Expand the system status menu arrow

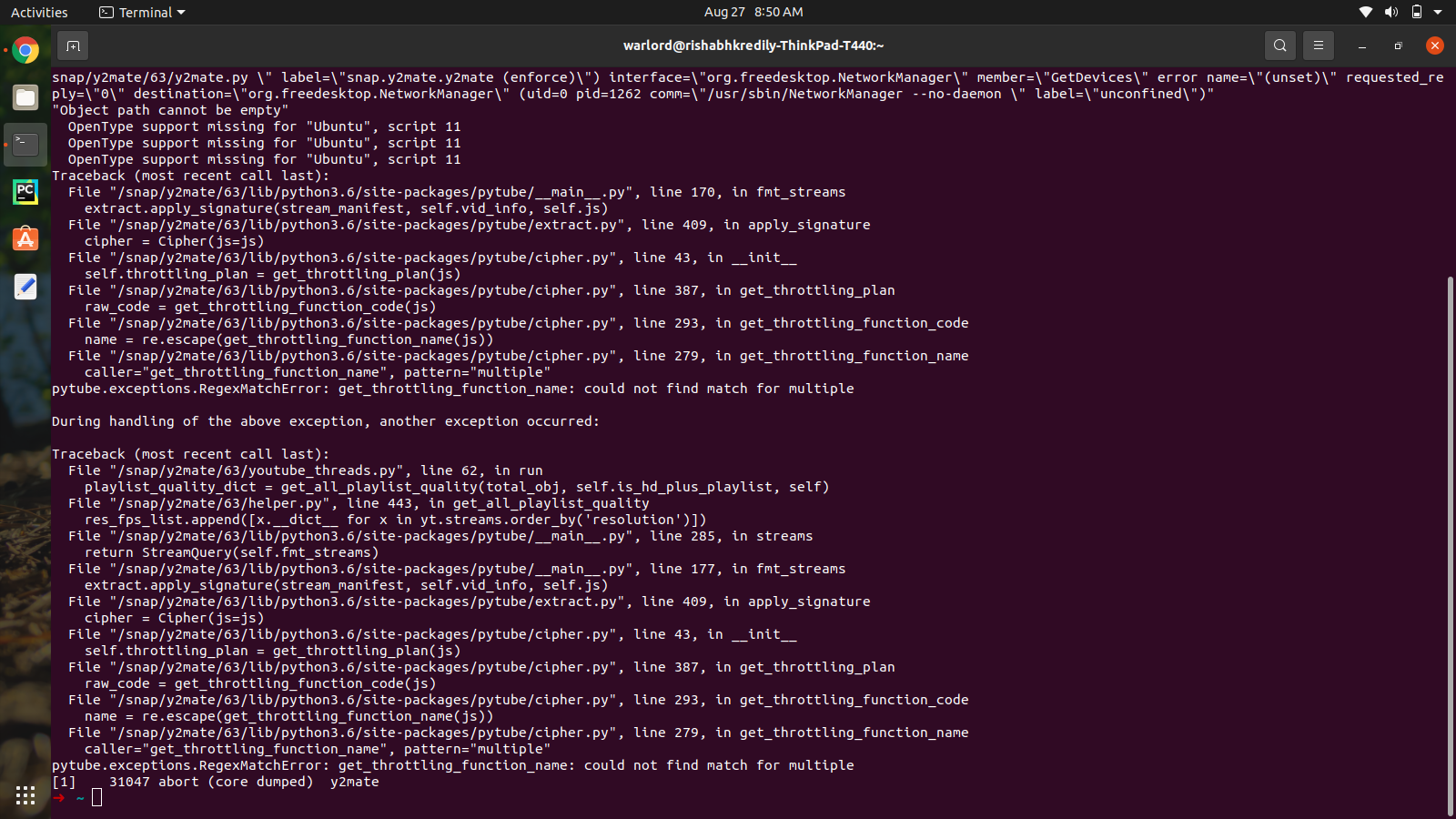[x=1439, y=12]
